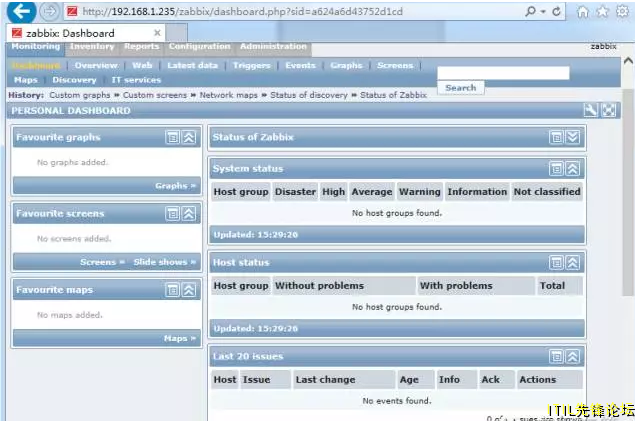Viewport: 635px width, 421px height.
Task: Open Last 20 issues menu icon
Action: pos(556,357)
